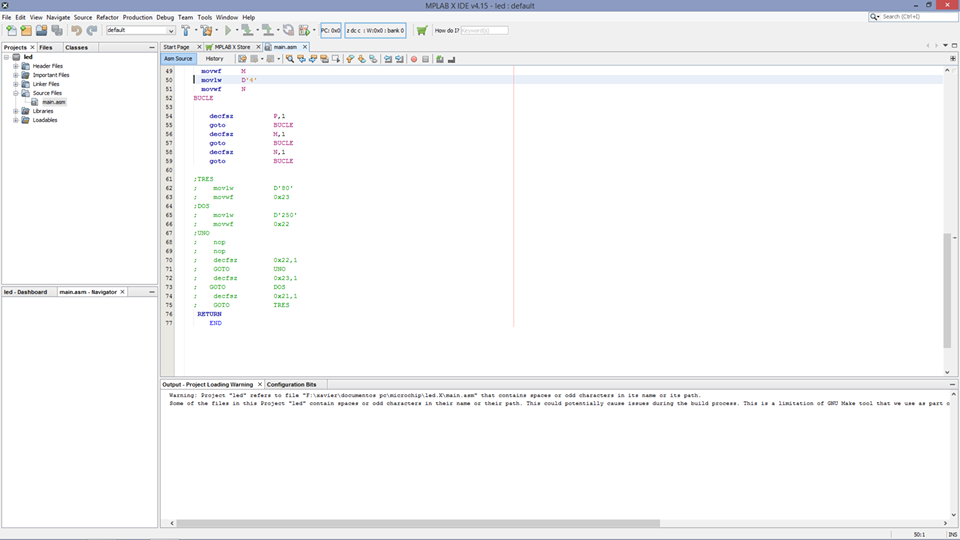This screenshot has width=960, height=540.
Task: Click the New File toolbar icon
Action: point(11,30)
